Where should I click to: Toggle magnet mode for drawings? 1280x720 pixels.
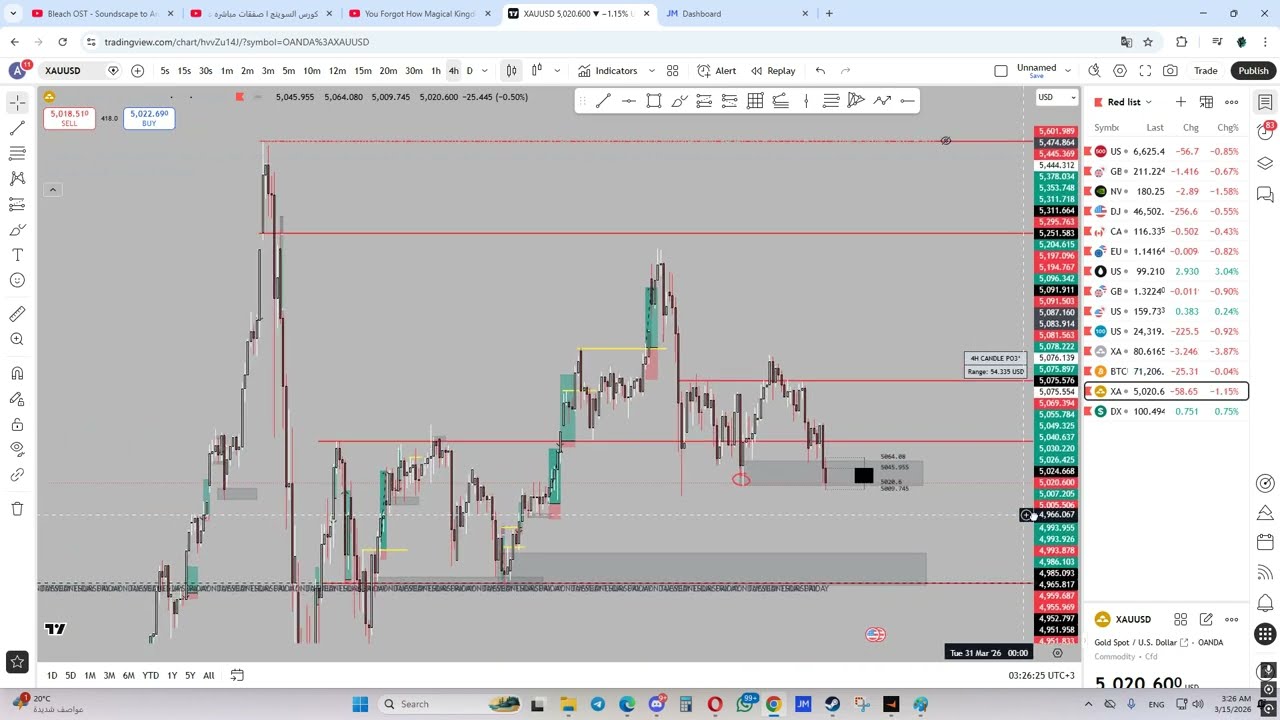[17, 373]
